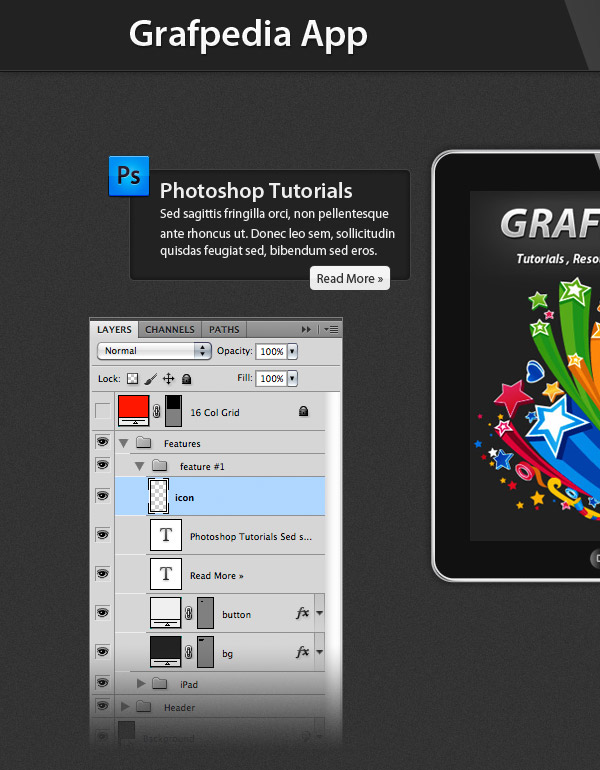Select the Photoshop Tutorials Sed s... layer name
The image size is (600, 770).
click(x=251, y=537)
